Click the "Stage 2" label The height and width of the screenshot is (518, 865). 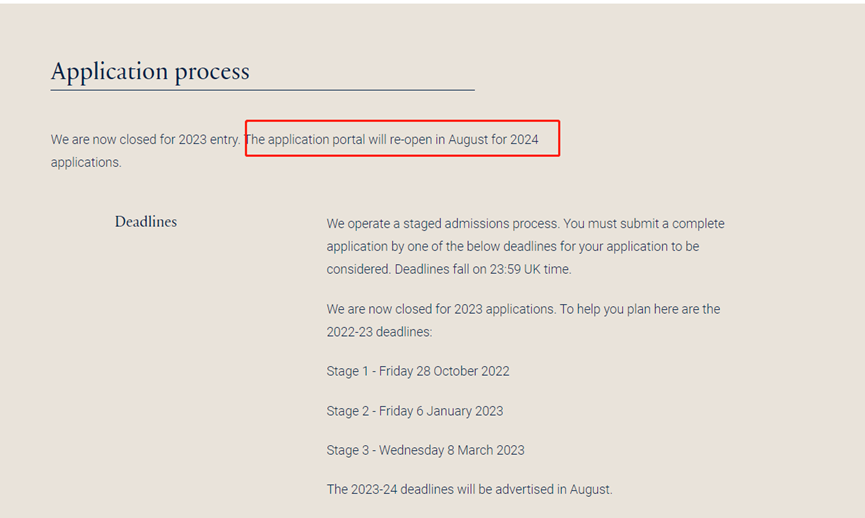[349, 411]
